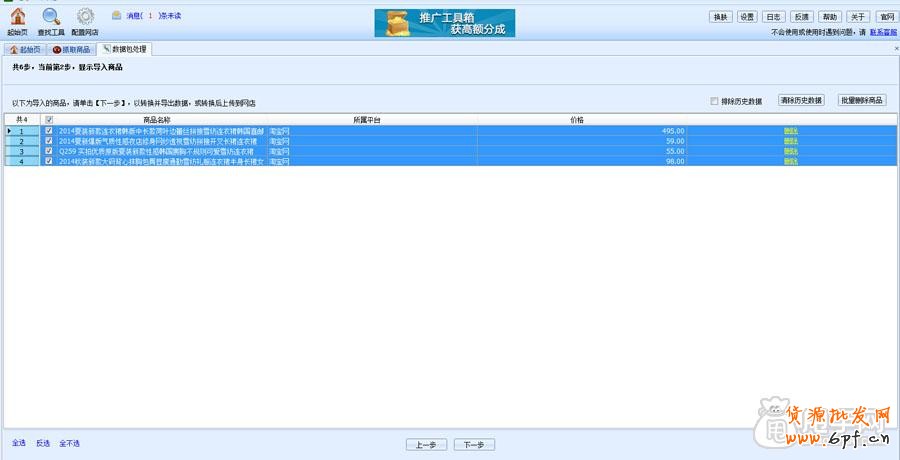Click the 上一步 button
Viewport: 900px width, 460px height.
(426, 444)
